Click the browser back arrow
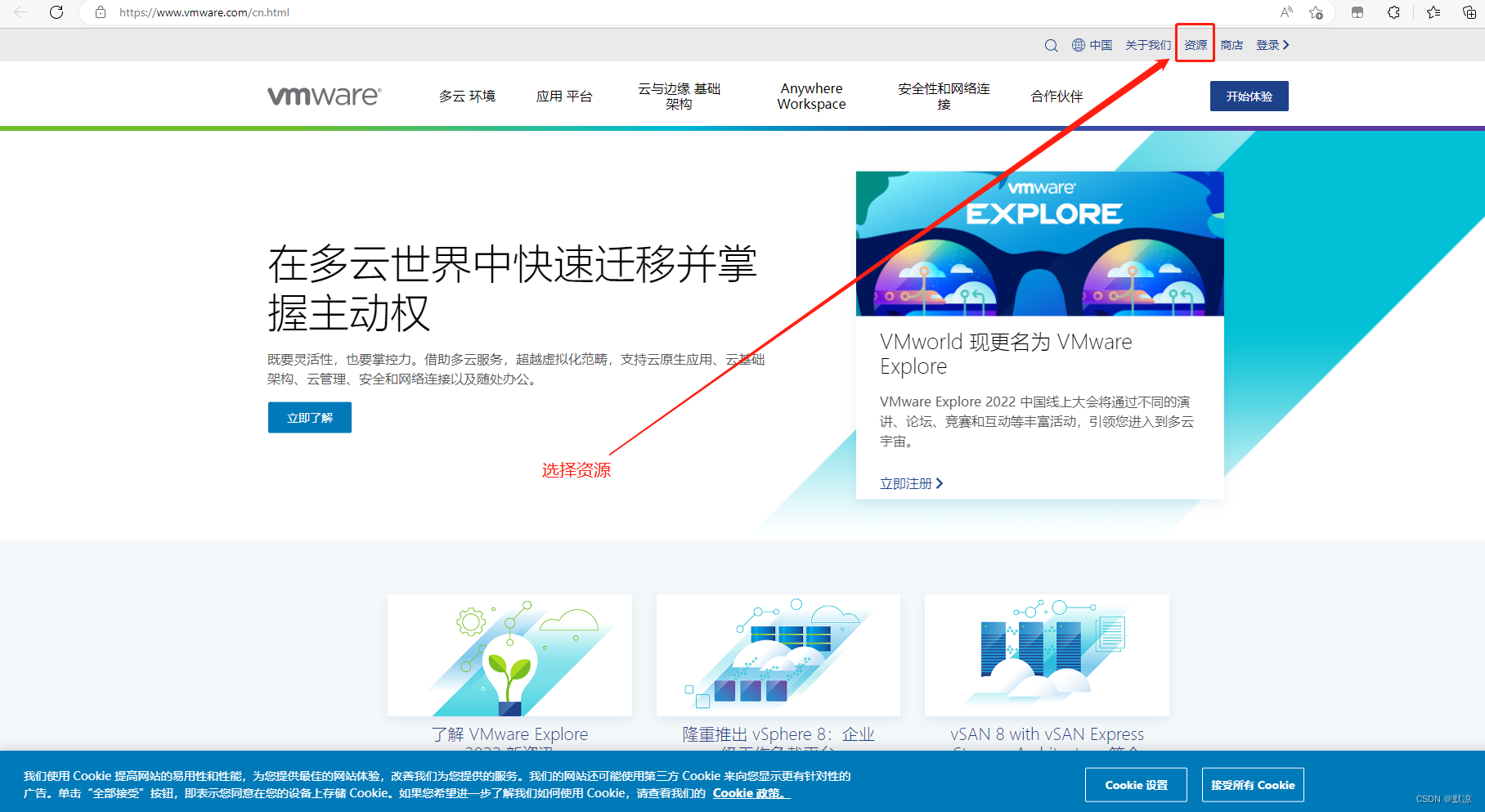1485x812 pixels. point(20,12)
